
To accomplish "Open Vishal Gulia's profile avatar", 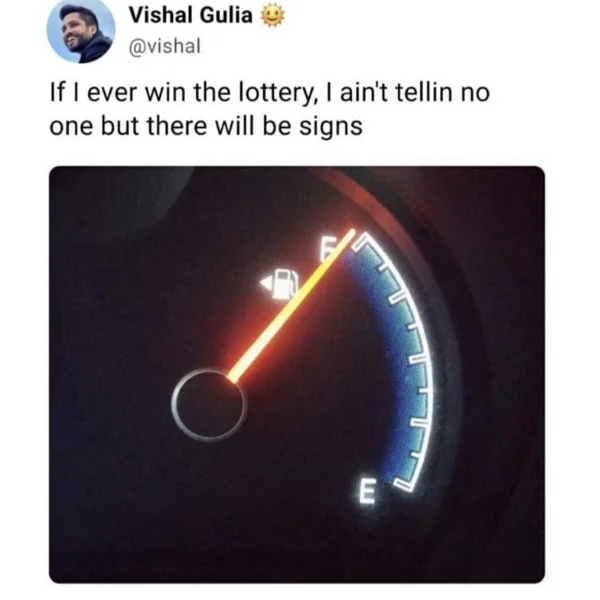I will 81,33.
